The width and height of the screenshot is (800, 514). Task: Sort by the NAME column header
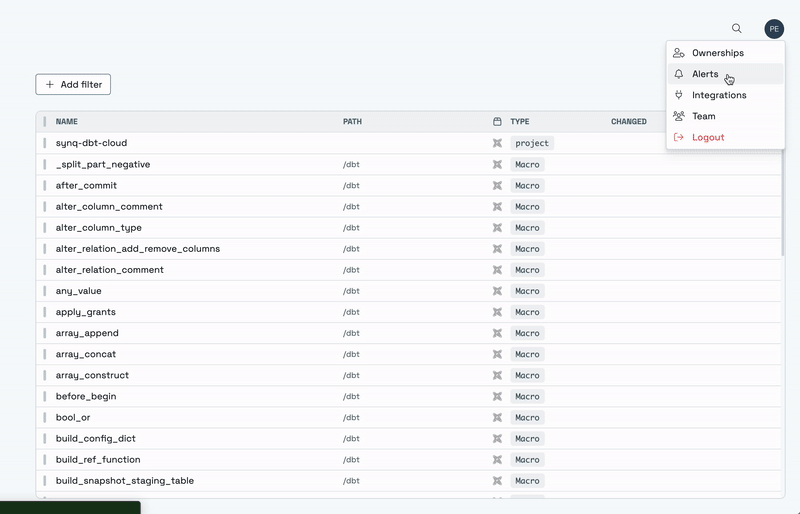(x=67, y=121)
